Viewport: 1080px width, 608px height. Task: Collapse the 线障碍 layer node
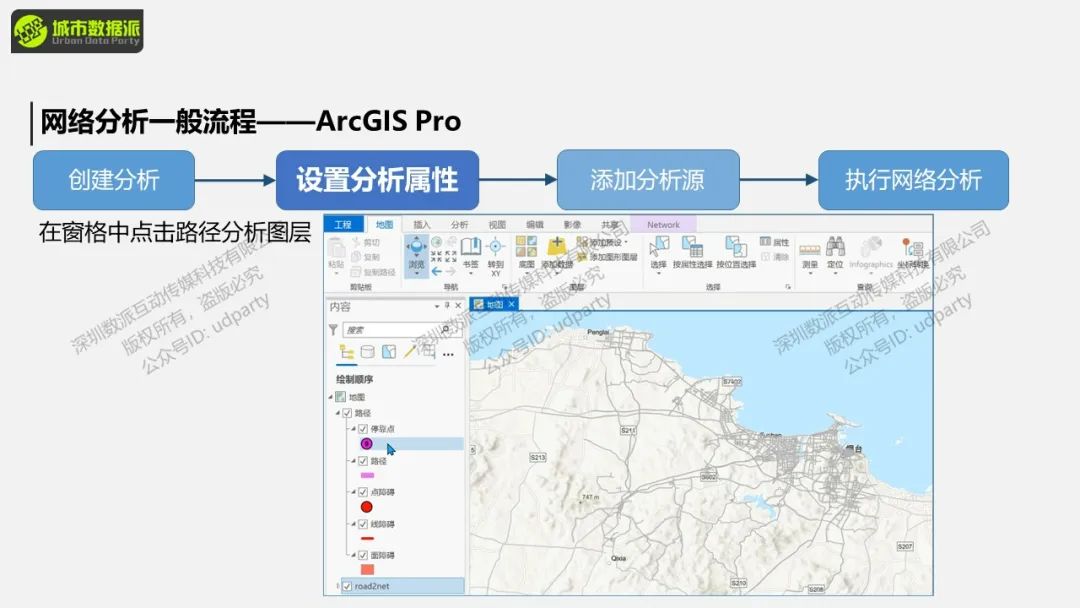(x=354, y=524)
